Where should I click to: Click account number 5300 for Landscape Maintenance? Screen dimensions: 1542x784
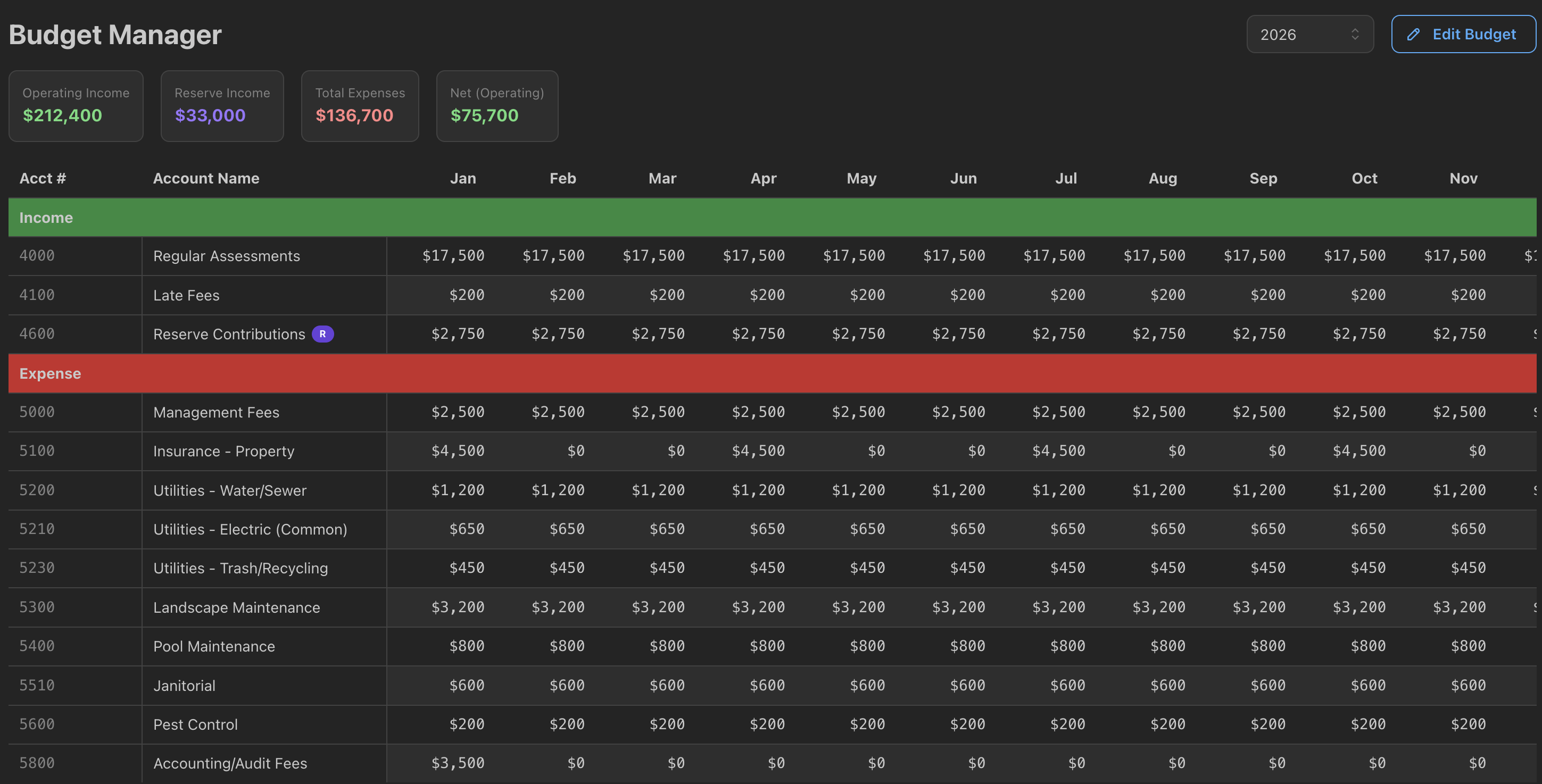point(37,607)
